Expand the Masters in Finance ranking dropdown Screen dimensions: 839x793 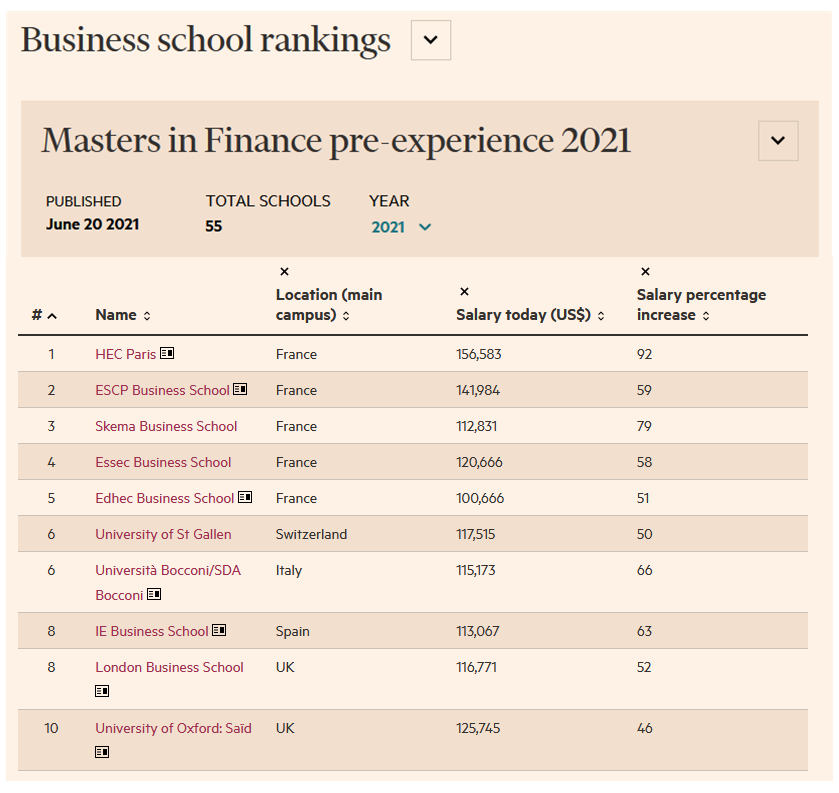(778, 141)
